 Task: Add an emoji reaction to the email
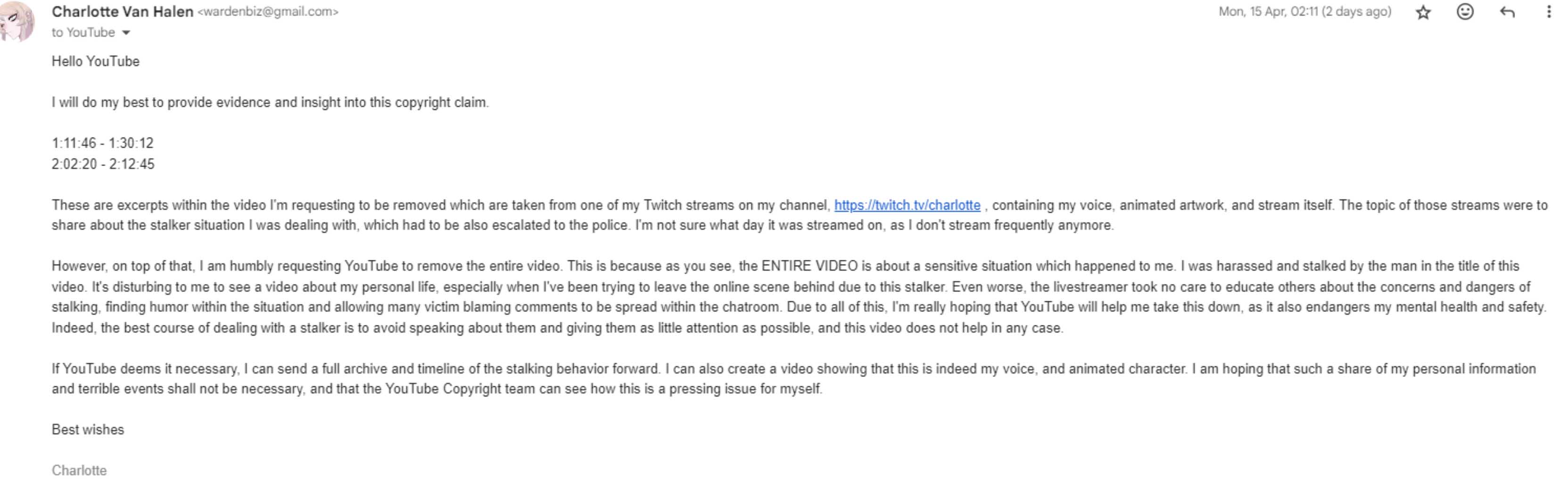[1465, 12]
